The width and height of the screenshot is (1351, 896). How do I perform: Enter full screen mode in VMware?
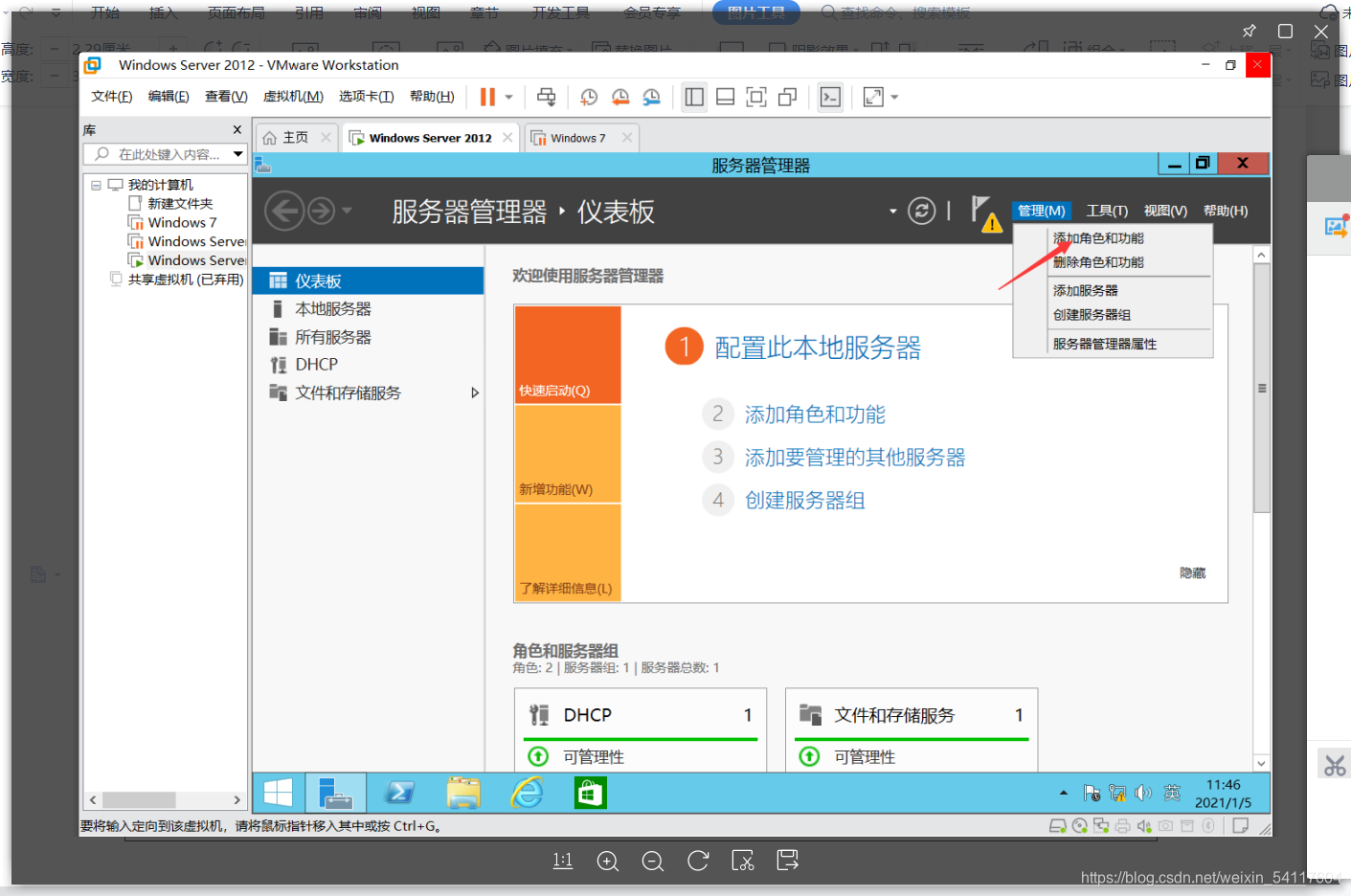756,97
